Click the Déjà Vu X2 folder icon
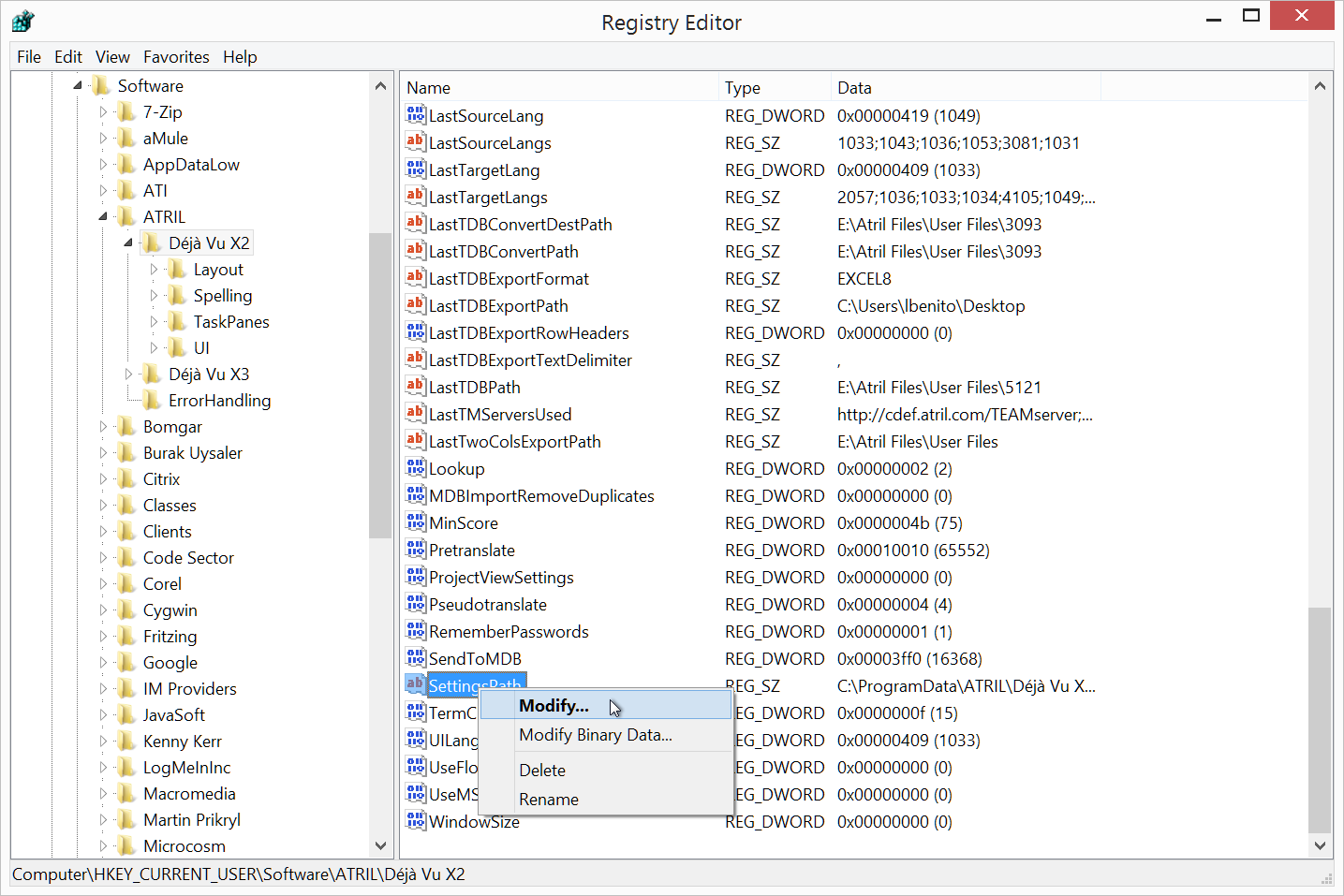 point(153,242)
